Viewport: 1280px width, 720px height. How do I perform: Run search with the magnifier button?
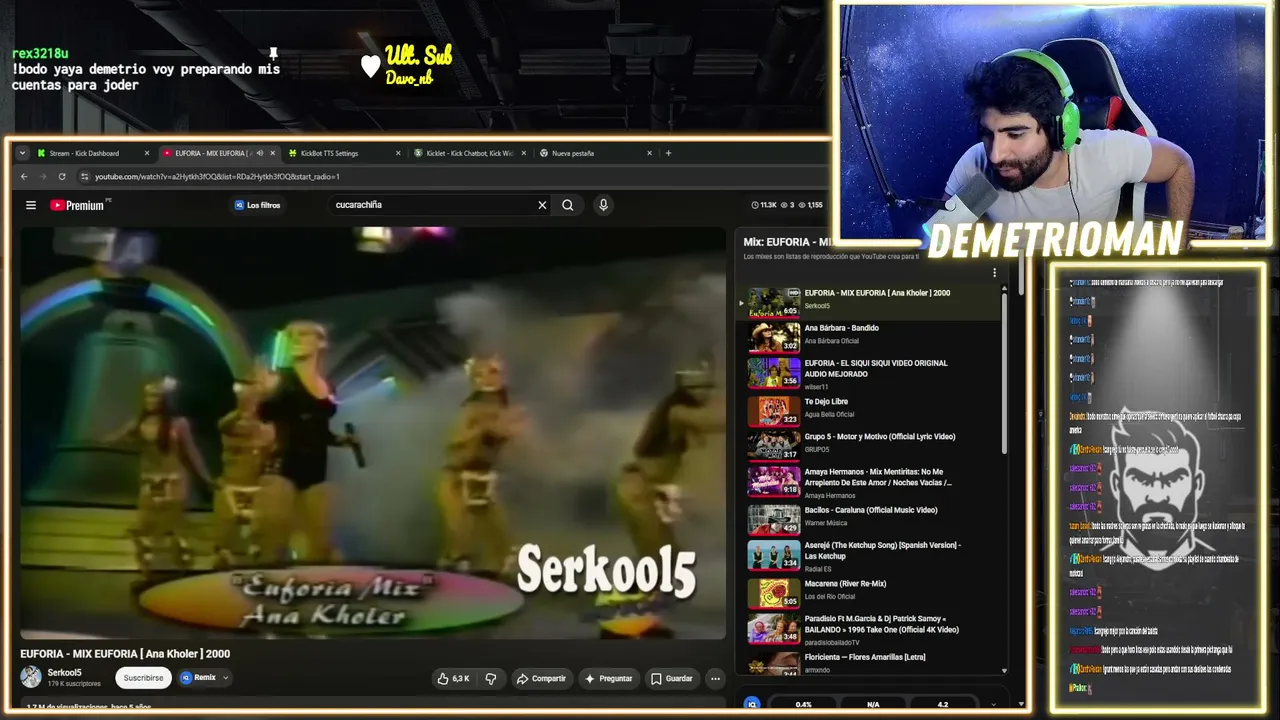568,205
